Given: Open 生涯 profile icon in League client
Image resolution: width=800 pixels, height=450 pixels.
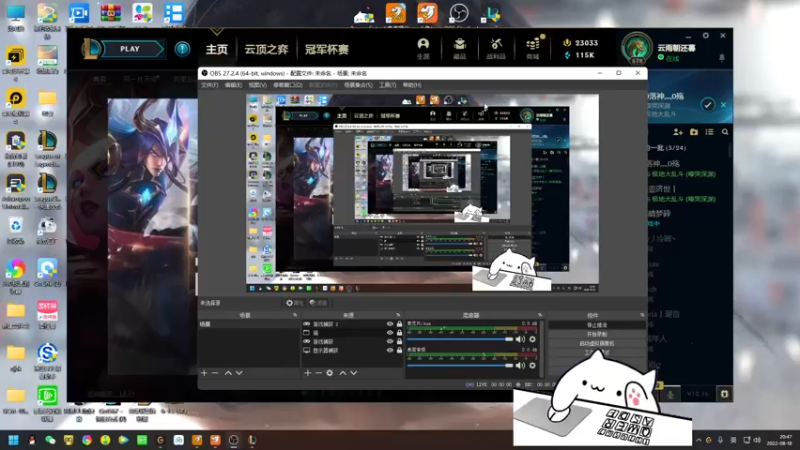Looking at the screenshot, I should (x=423, y=48).
